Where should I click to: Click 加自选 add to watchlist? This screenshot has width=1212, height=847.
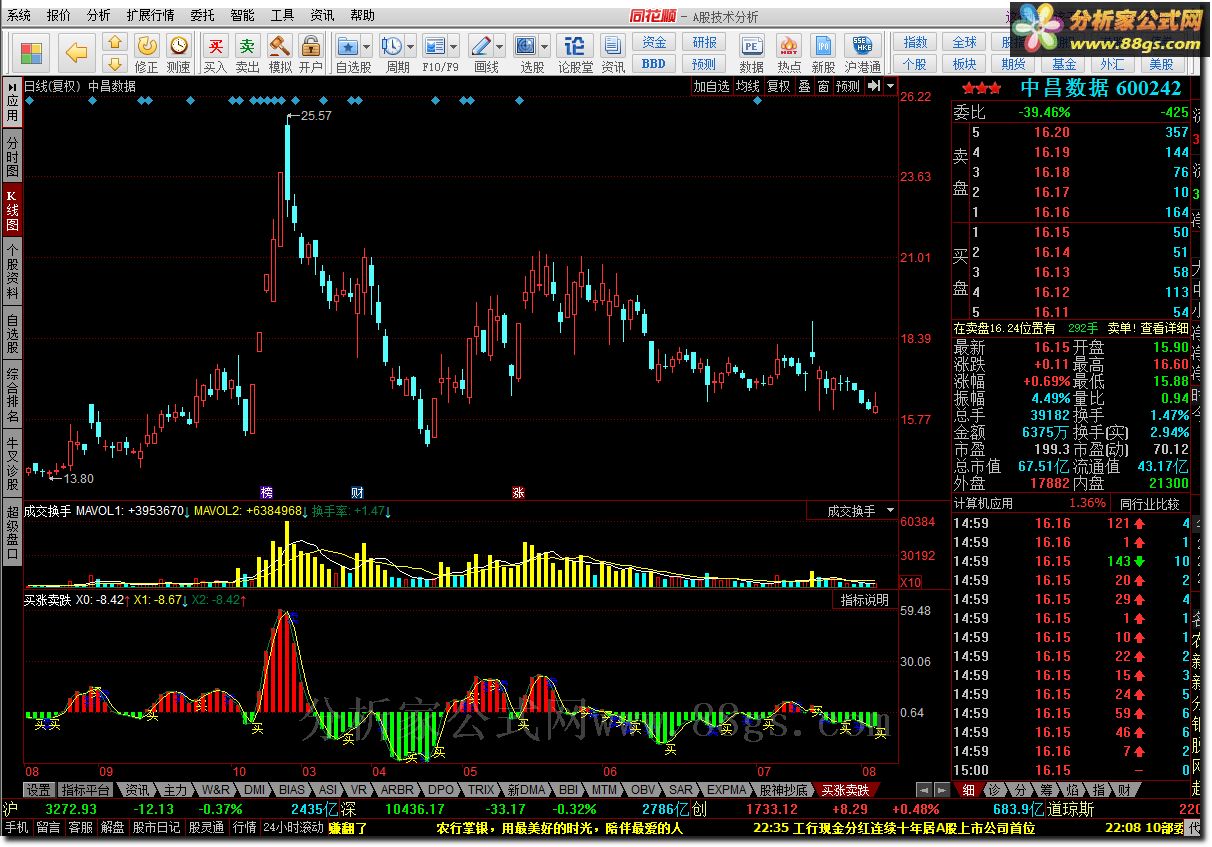[712, 86]
